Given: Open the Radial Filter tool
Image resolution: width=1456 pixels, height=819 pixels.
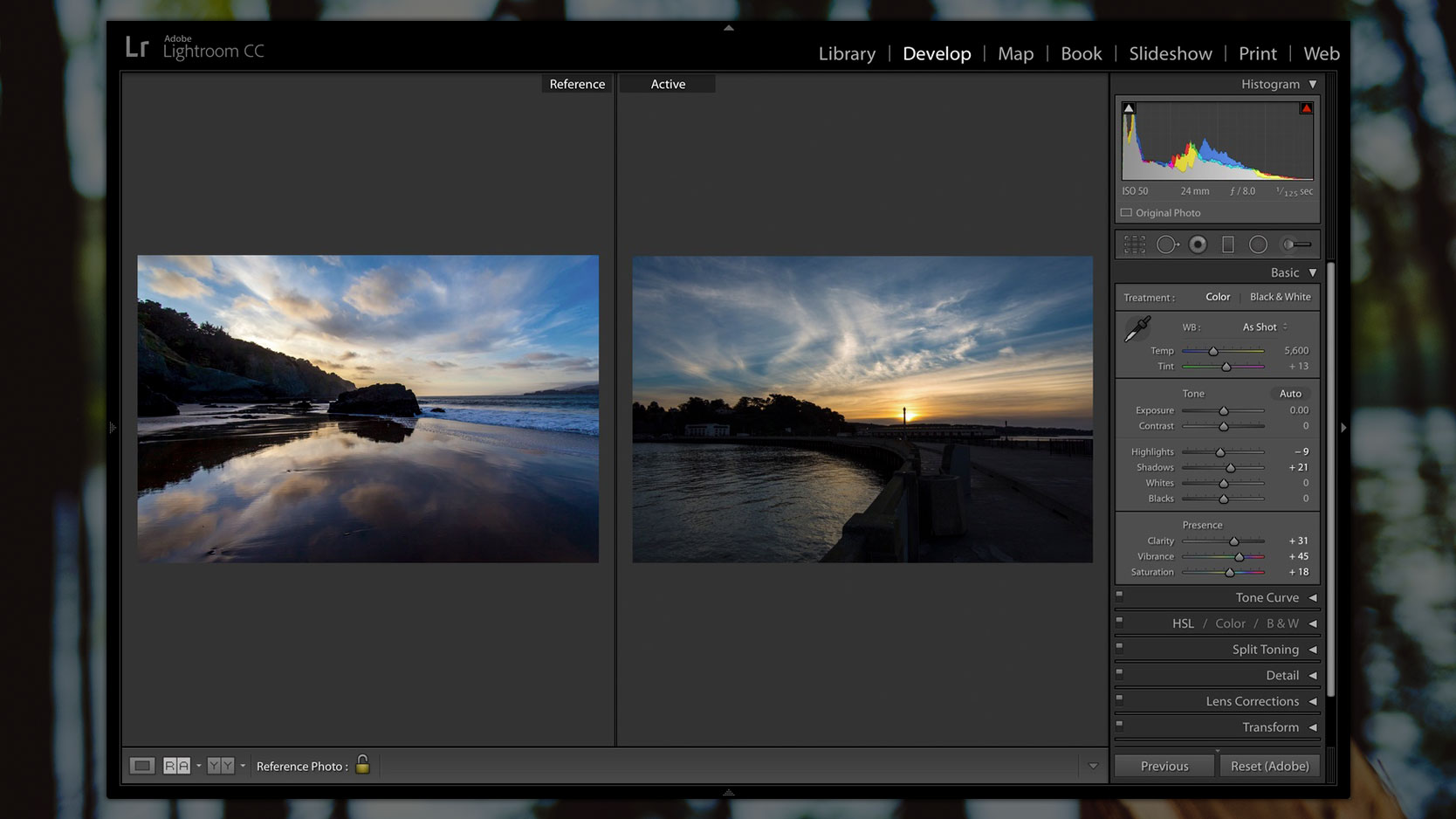Looking at the screenshot, I should click(x=1258, y=244).
